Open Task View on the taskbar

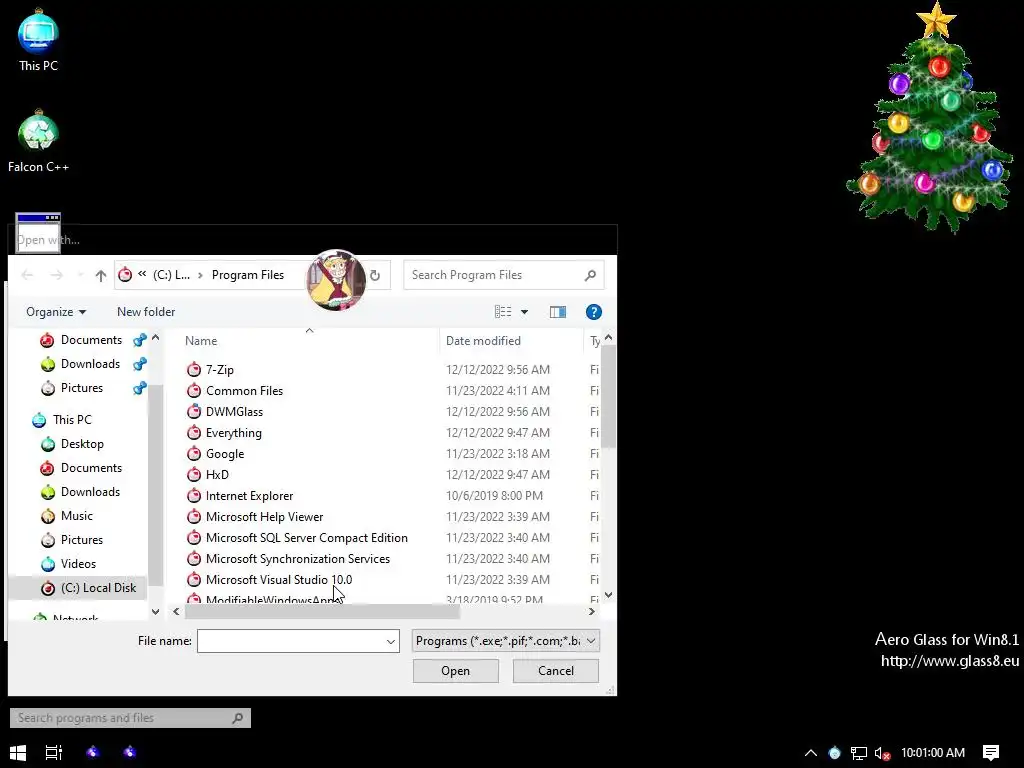pos(54,752)
